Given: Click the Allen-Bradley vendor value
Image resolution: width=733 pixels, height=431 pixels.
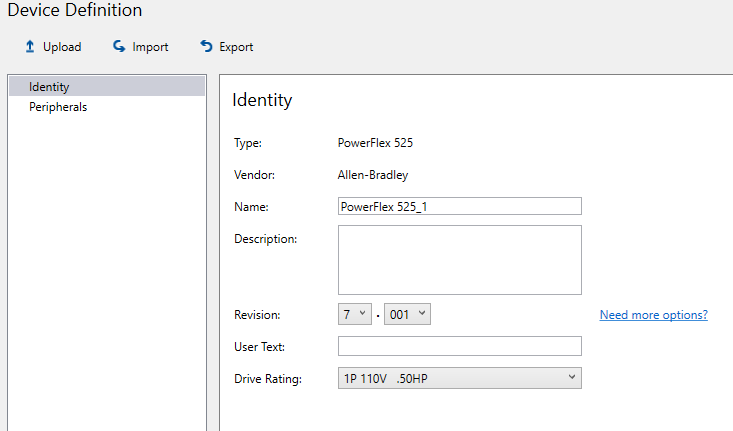Looking at the screenshot, I should [373, 175].
